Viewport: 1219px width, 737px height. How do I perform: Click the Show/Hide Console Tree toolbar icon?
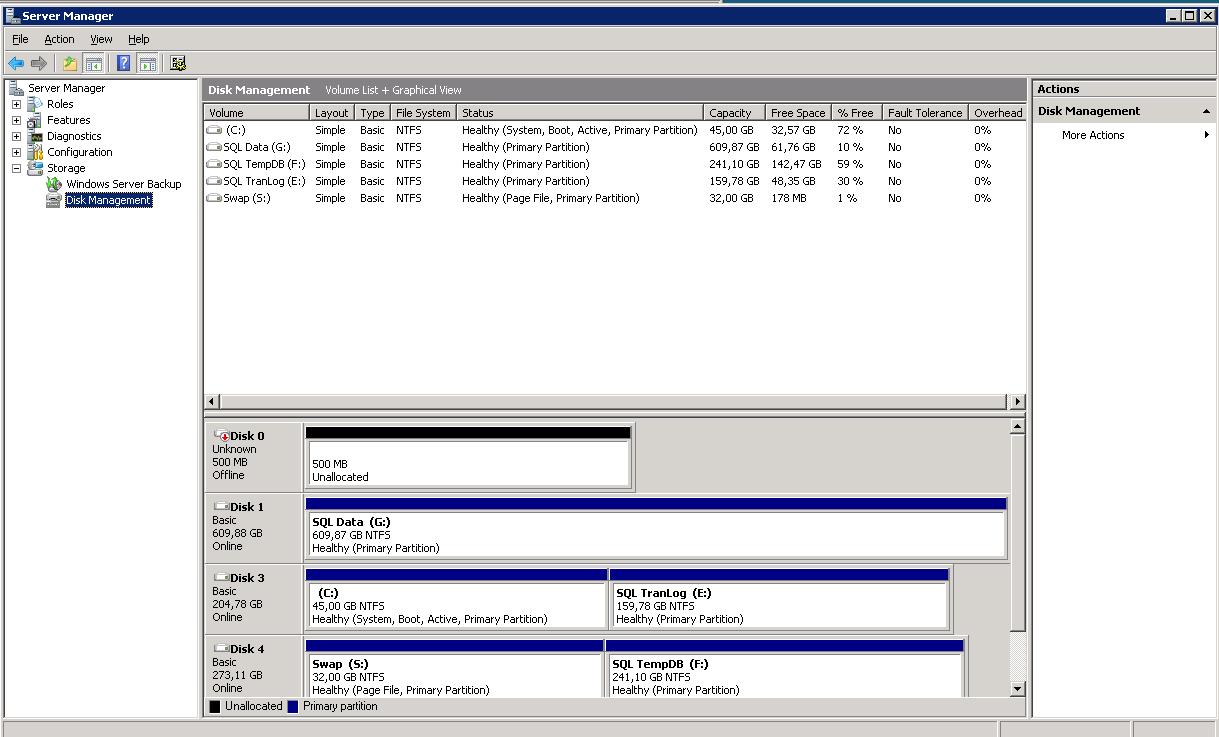(x=93, y=63)
